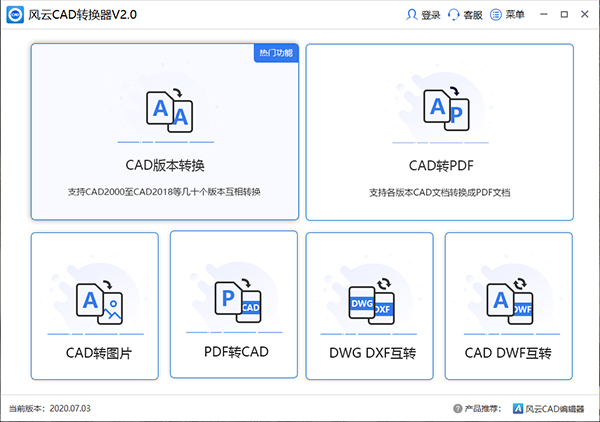Click the 风云CAD转换器 app logo
Viewport: 600px width, 422px height.
click(15, 15)
